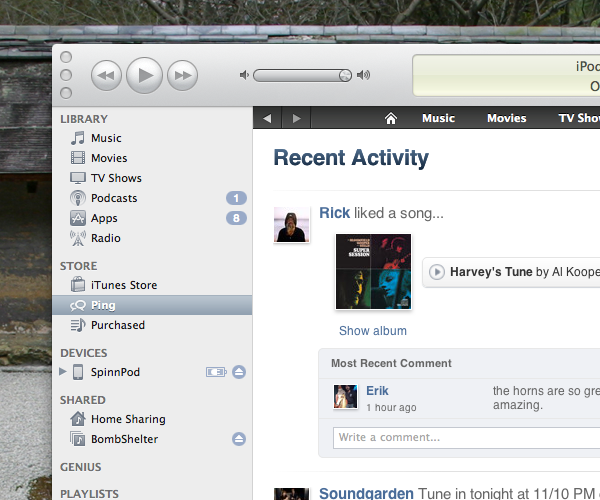Click the previous track rewind button
The height and width of the screenshot is (500, 600).
coord(106,75)
